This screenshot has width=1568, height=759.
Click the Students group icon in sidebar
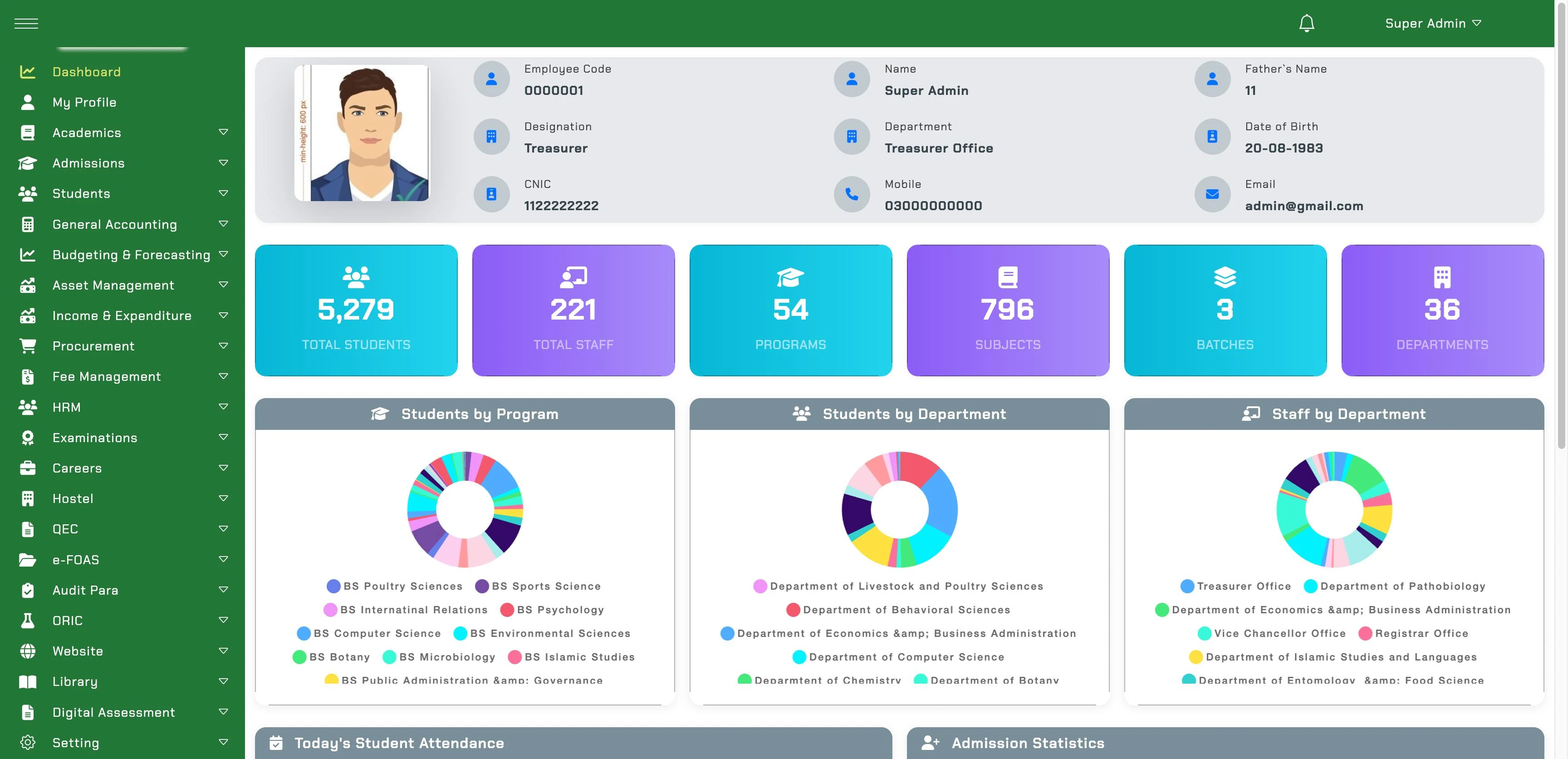(27, 194)
